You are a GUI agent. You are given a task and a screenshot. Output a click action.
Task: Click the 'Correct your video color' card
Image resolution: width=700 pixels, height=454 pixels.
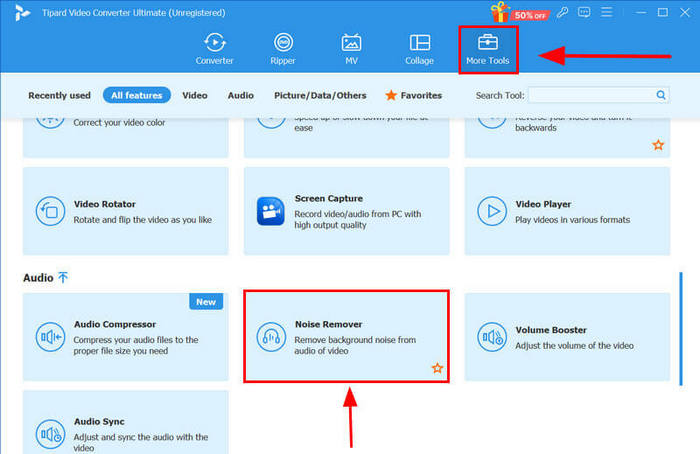pos(125,137)
